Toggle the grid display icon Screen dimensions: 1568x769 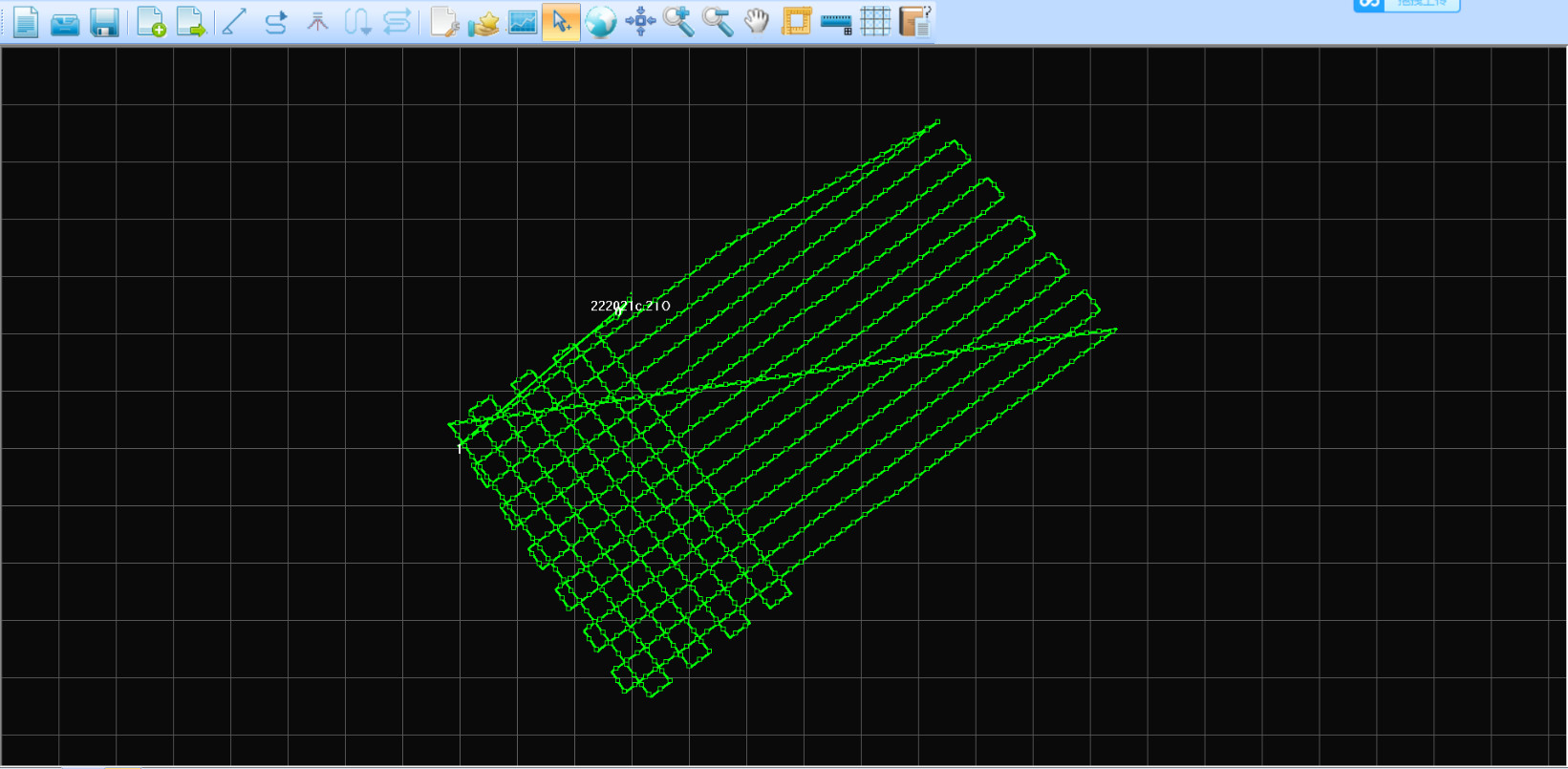click(x=875, y=22)
